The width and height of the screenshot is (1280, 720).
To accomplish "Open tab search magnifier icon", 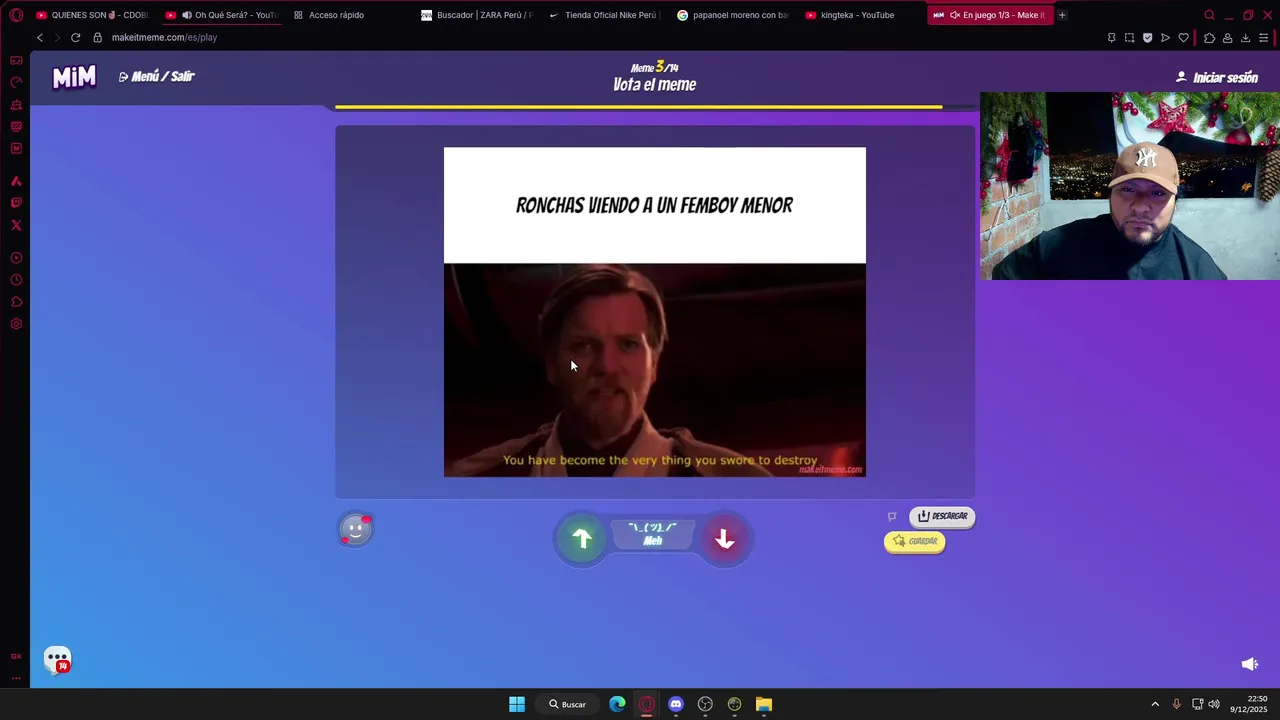I will [1209, 15].
